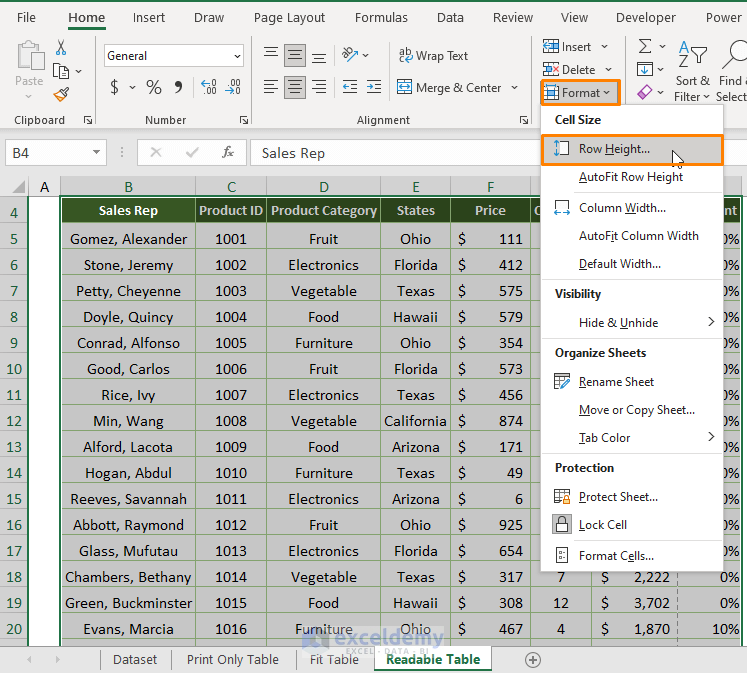
Task: Click the Orientation text angle icon
Action: pyautogui.click(x=350, y=56)
